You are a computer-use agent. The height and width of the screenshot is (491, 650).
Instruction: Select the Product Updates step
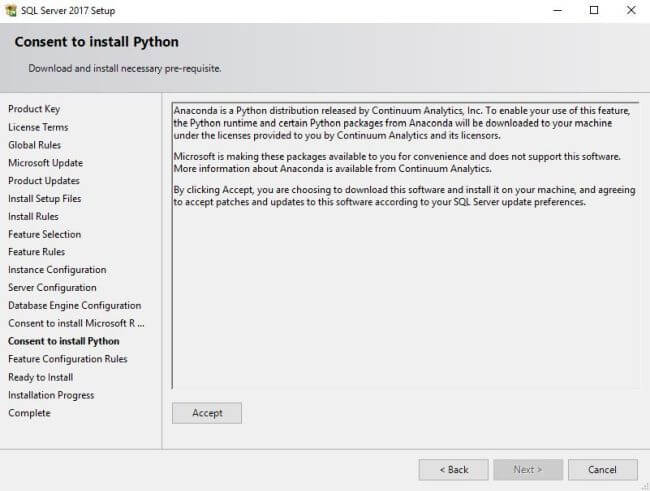[x=44, y=181]
